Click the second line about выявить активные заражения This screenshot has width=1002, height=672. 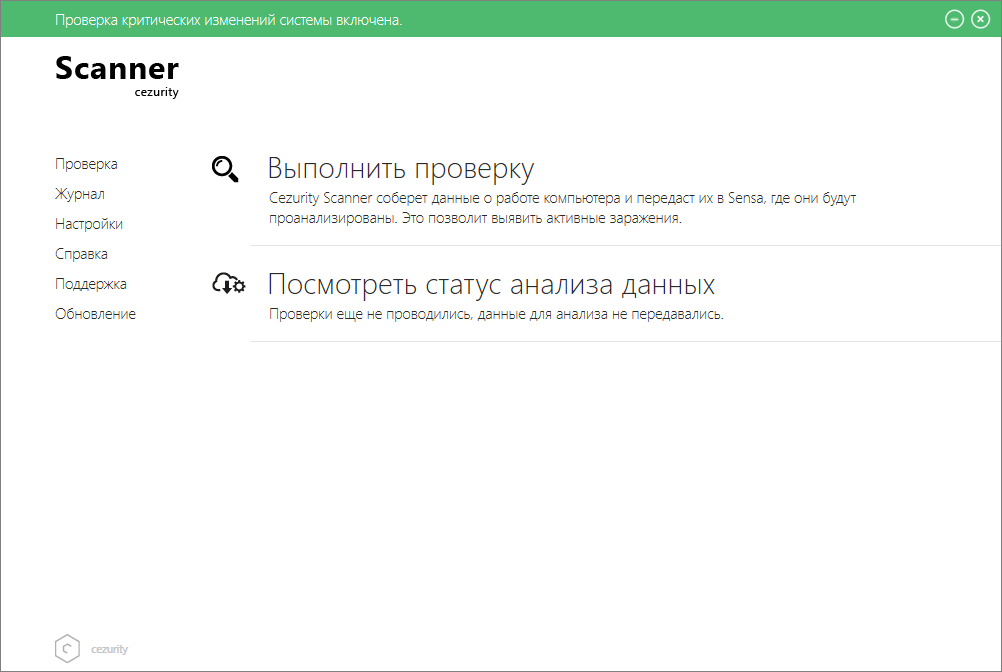click(x=475, y=218)
